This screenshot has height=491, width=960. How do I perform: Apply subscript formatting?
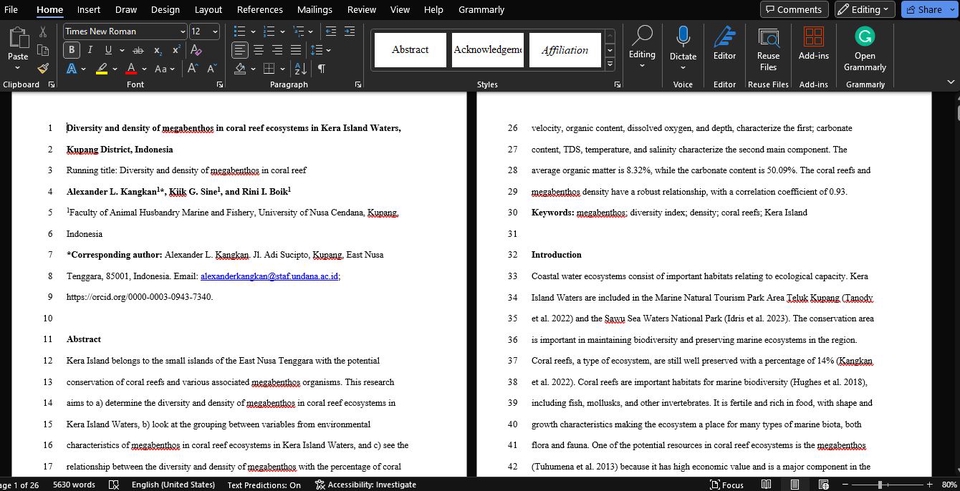[157, 50]
